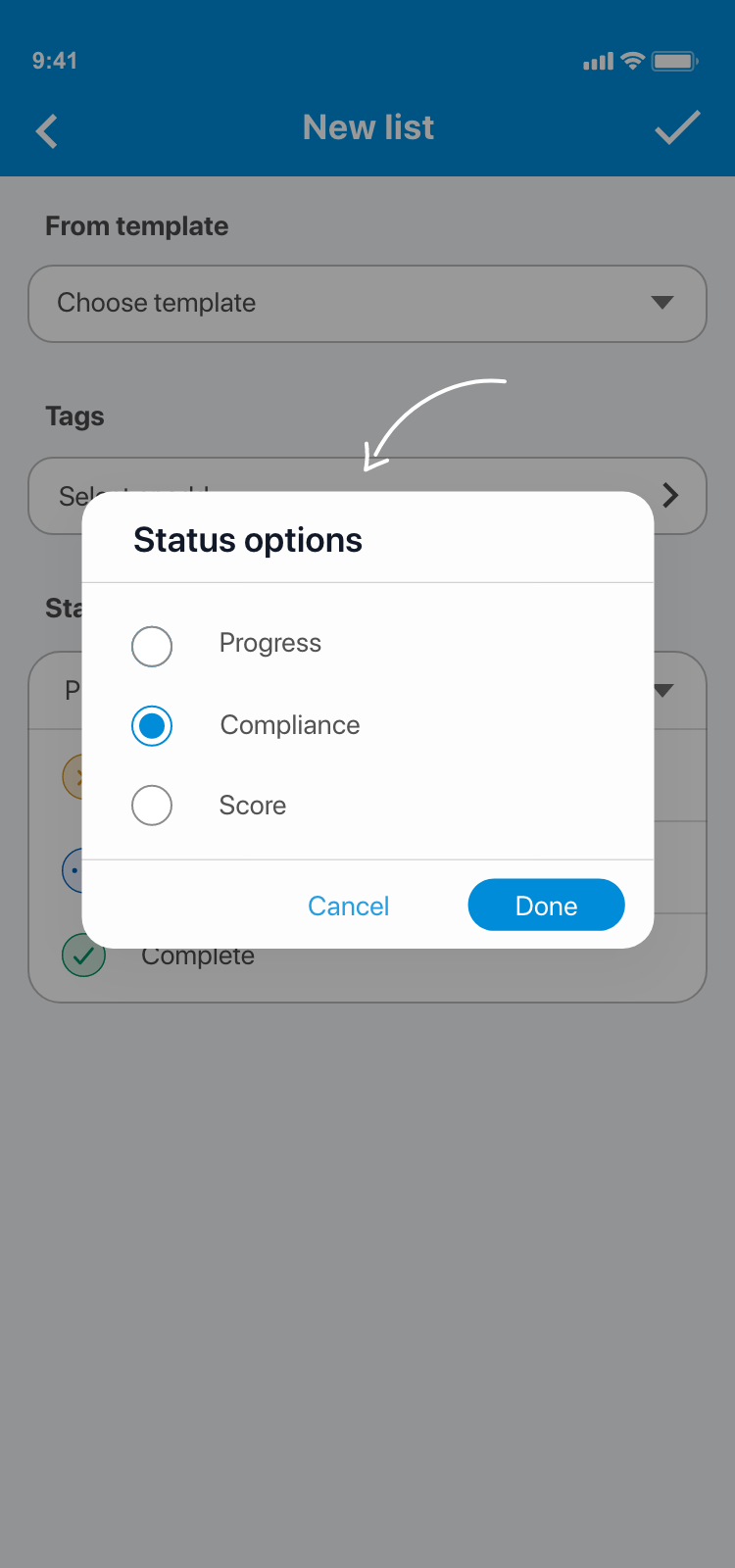Image resolution: width=735 pixels, height=1568 pixels.
Task: Confirm new list with header checkmark
Action: (677, 127)
